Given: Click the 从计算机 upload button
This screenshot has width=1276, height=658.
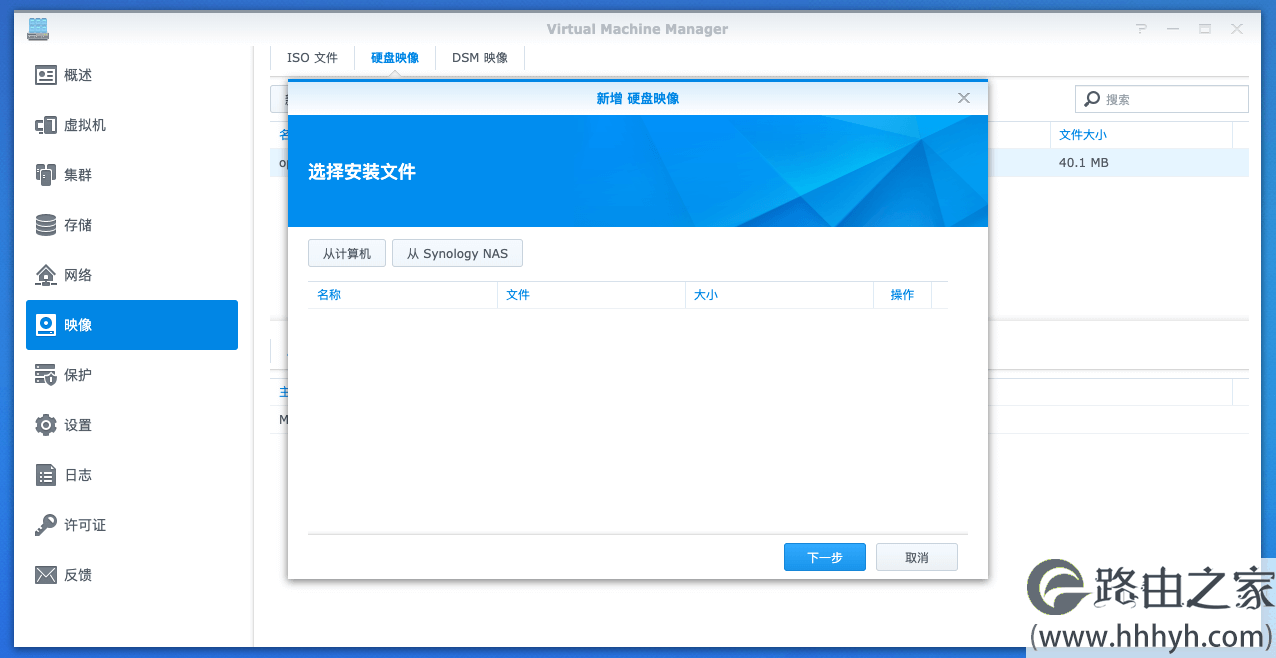Looking at the screenshot, I should pyautogui.click(x=347, y=254).
